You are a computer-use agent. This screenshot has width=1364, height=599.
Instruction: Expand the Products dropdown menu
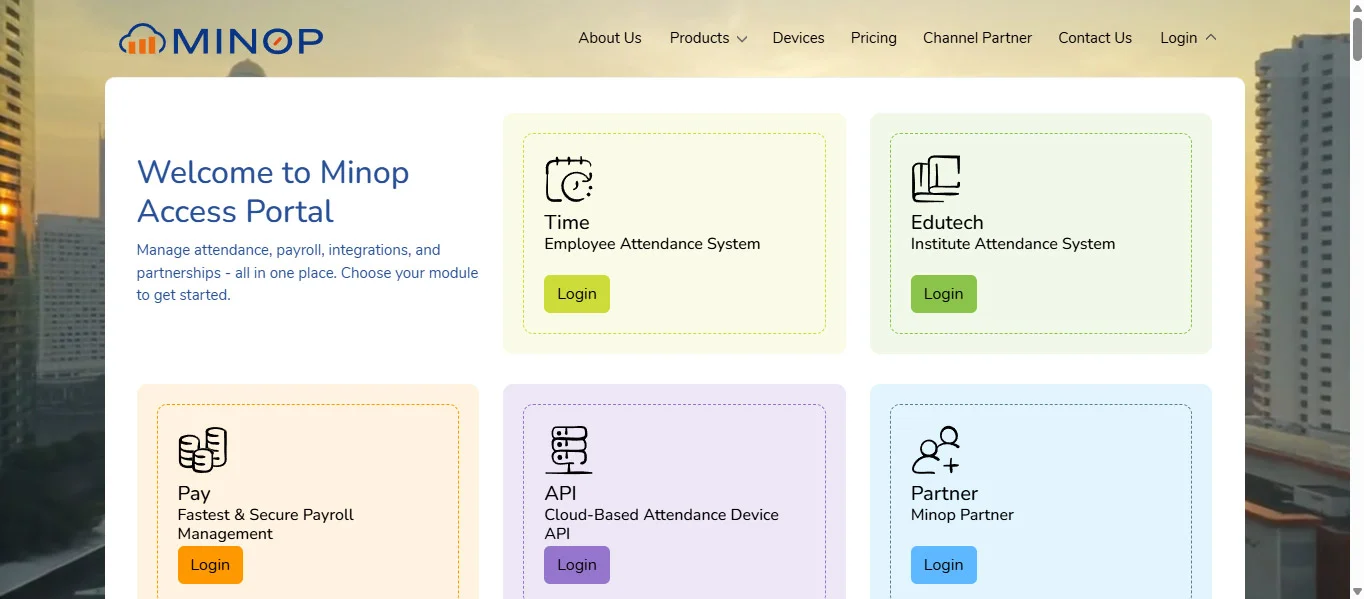pyautogui.click(x=708, y=38)
